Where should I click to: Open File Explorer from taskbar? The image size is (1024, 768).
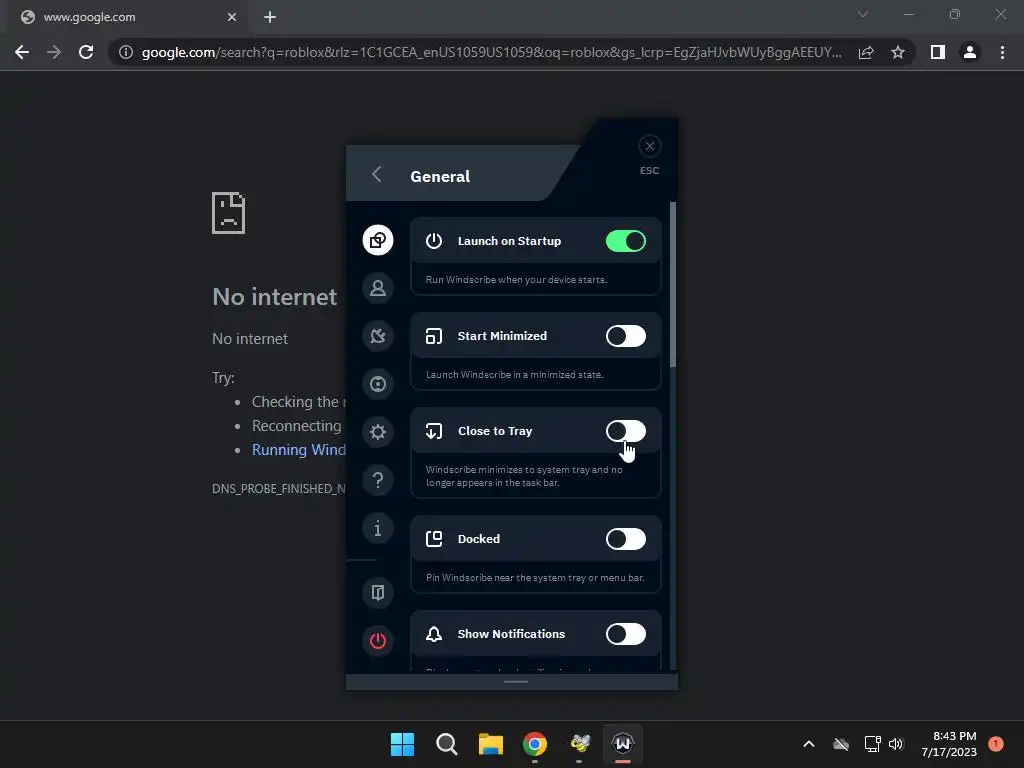(490, 744)
